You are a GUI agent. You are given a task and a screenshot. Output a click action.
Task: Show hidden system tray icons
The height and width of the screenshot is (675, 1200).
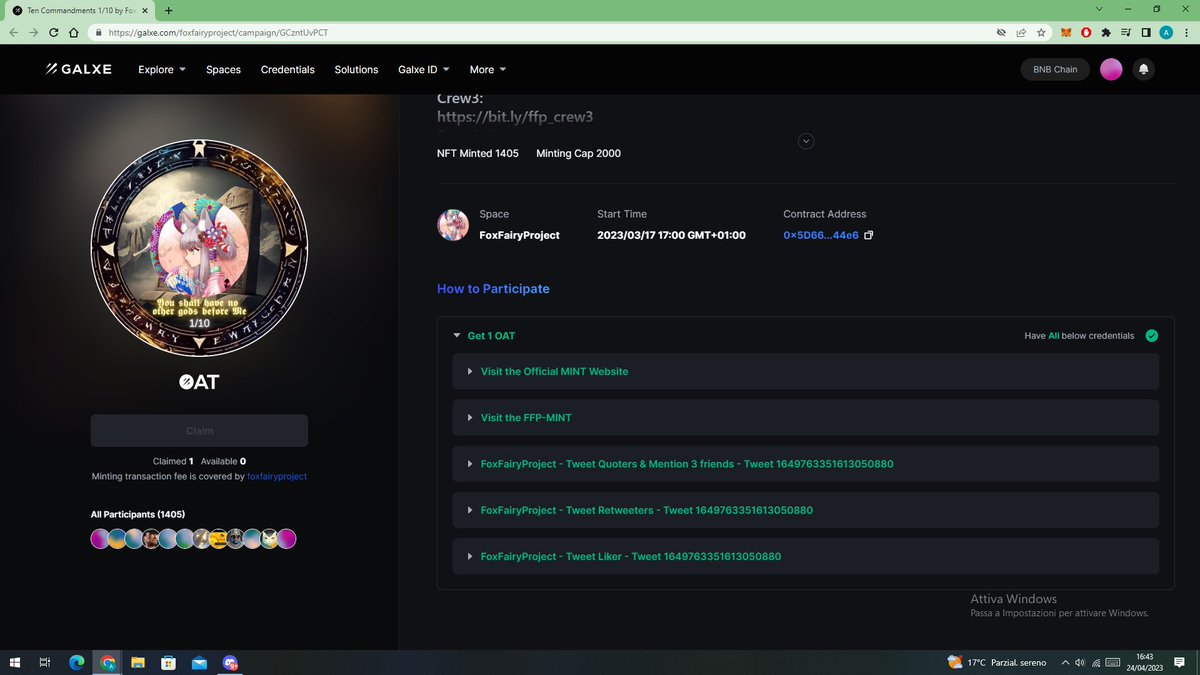[x=1065, y=662]
